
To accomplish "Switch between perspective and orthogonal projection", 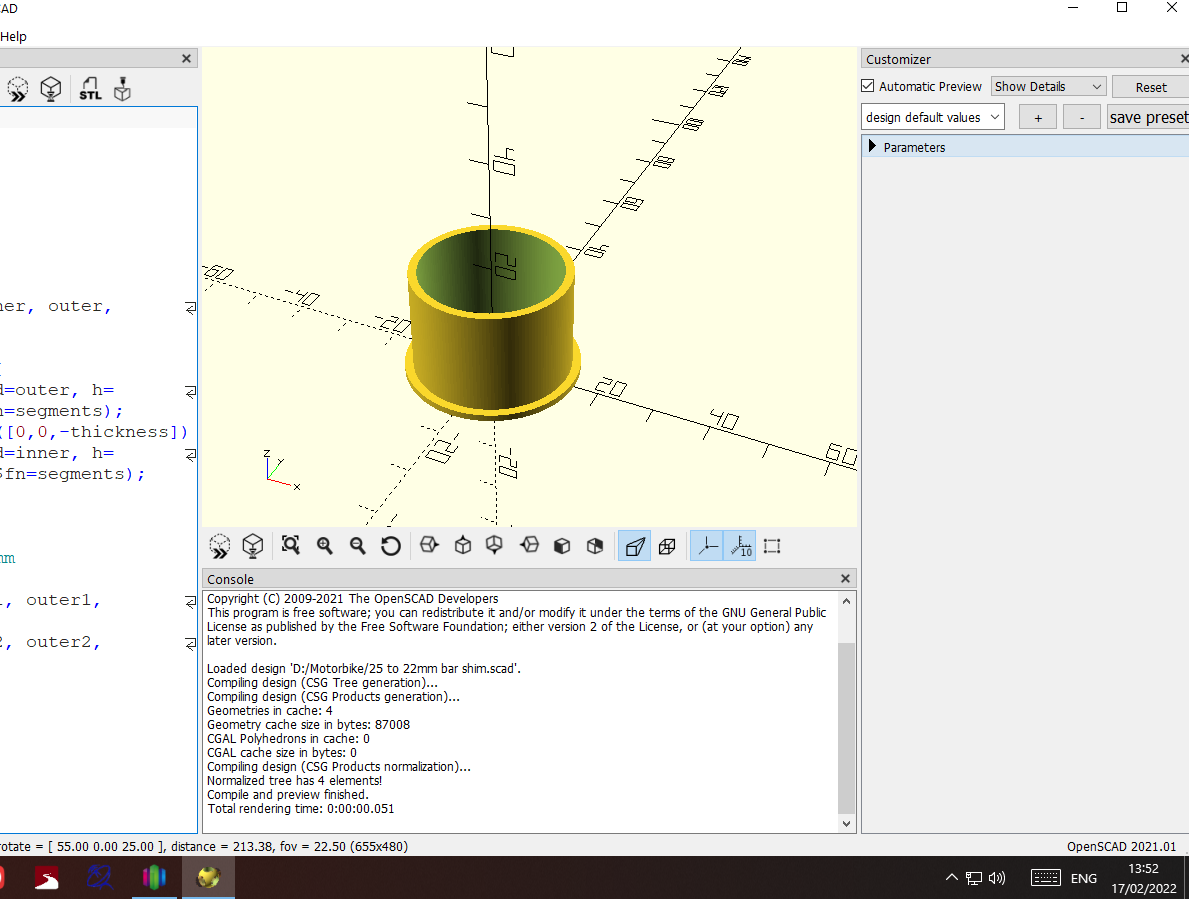I will (634, 545).
